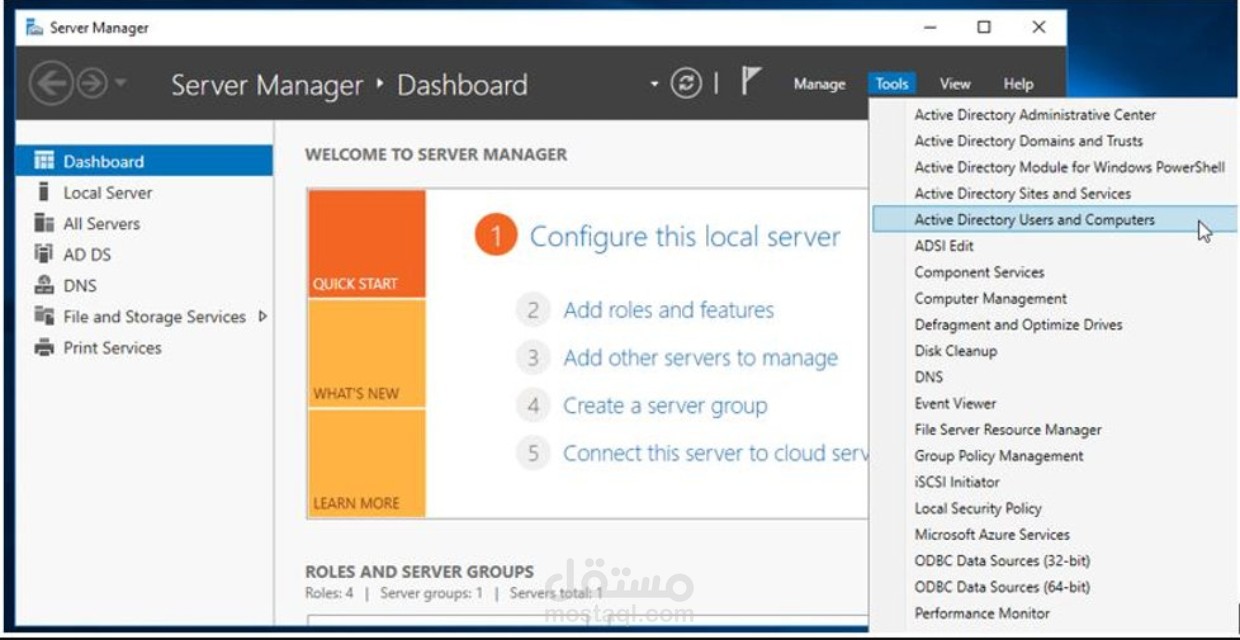Open File Server Resource Manager
1240x640 pixels.
pos(1007,429)
